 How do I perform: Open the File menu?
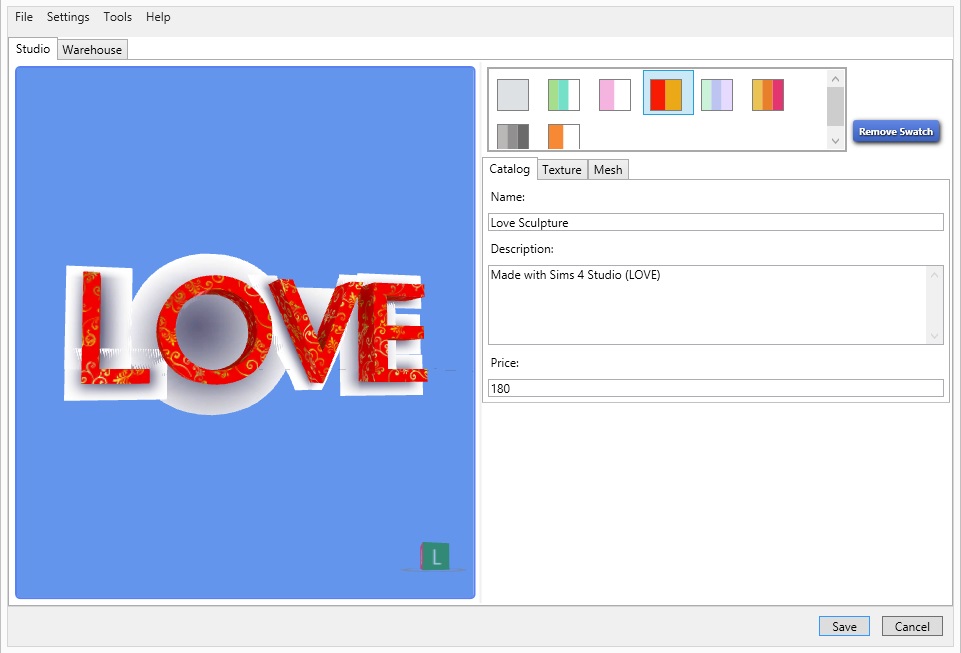(24, 17)
